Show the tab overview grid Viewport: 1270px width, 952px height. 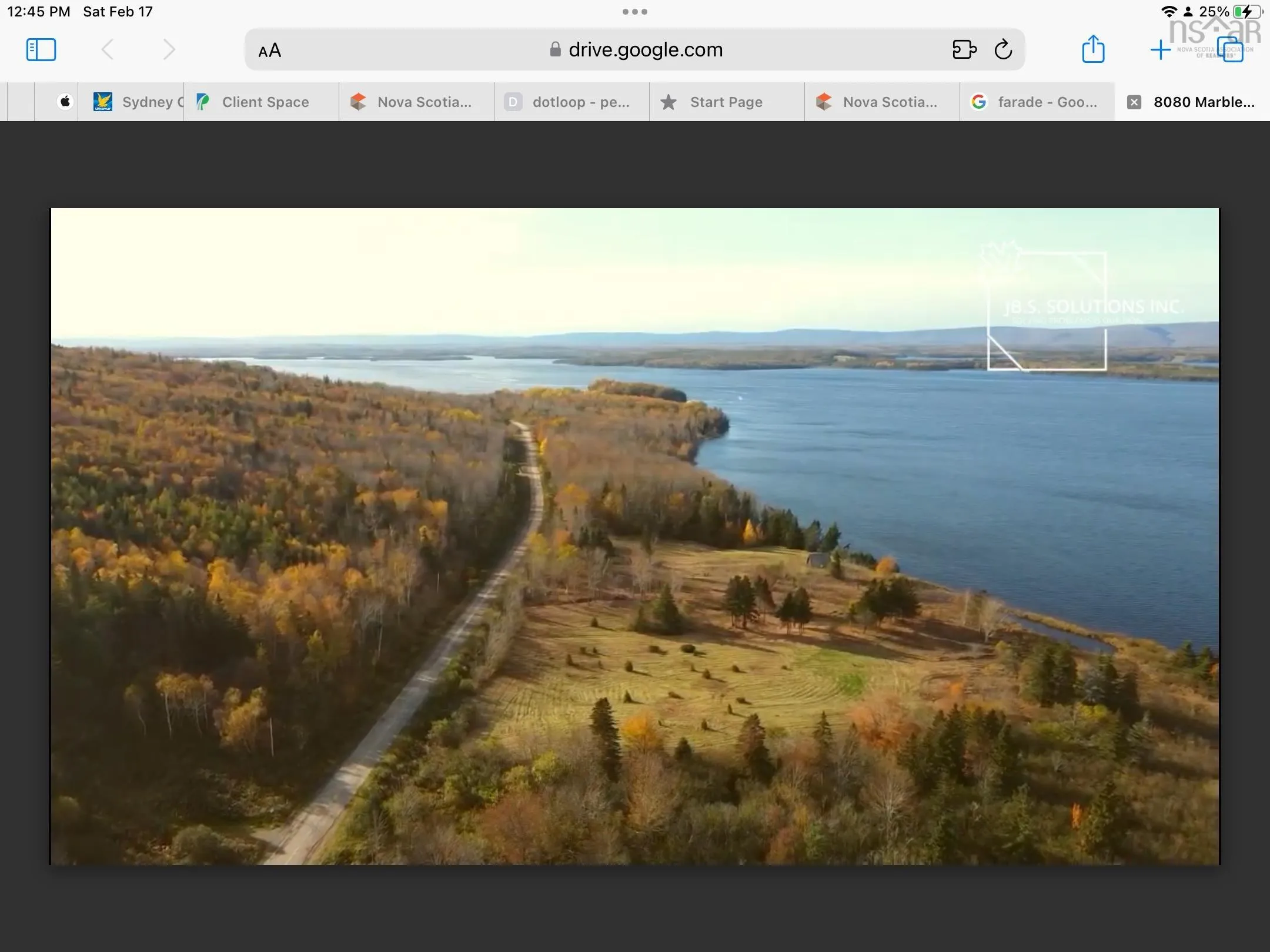[1231, 49]
